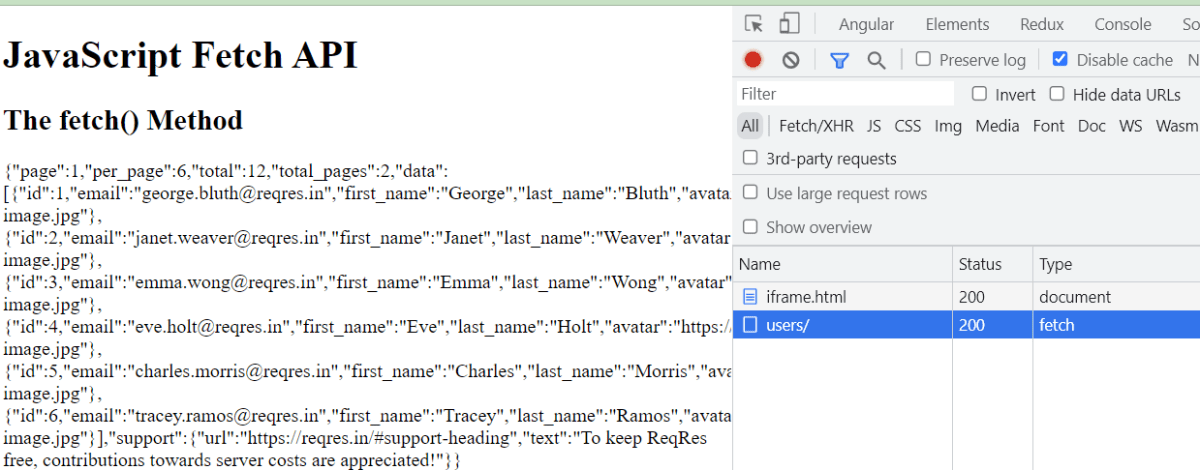Viewport: 1200px width, 470px height.
Task: Click The fetch() Method subheading
Action: 123,121
